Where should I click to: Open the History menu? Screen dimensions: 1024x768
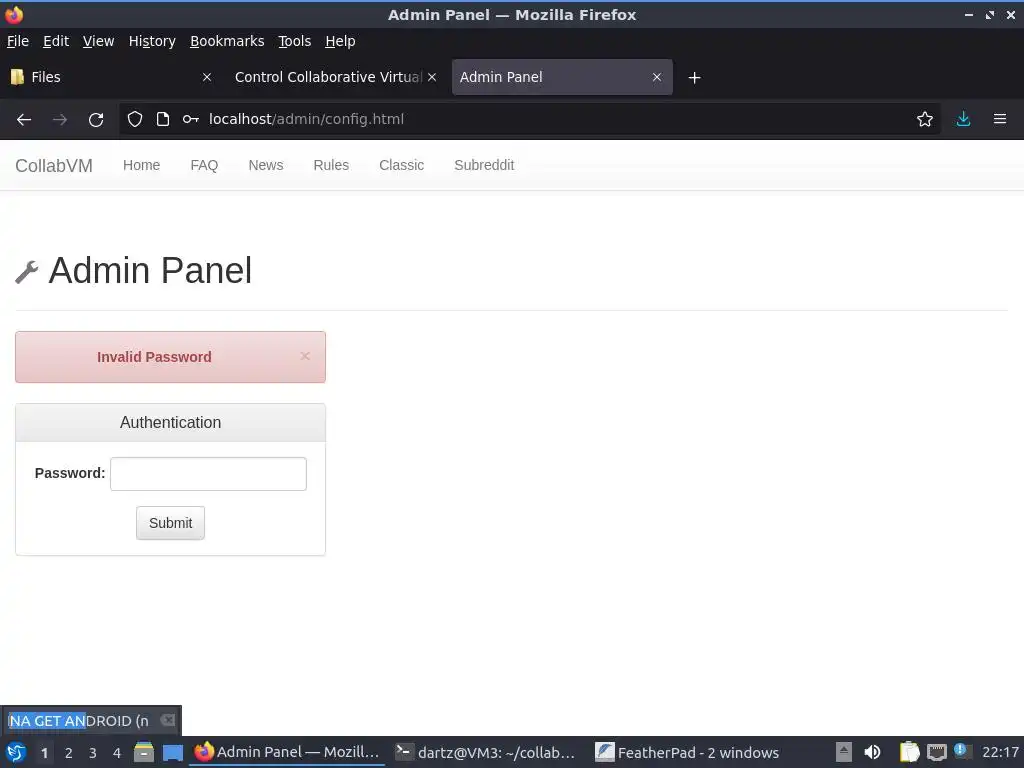[x=152, y=41]
